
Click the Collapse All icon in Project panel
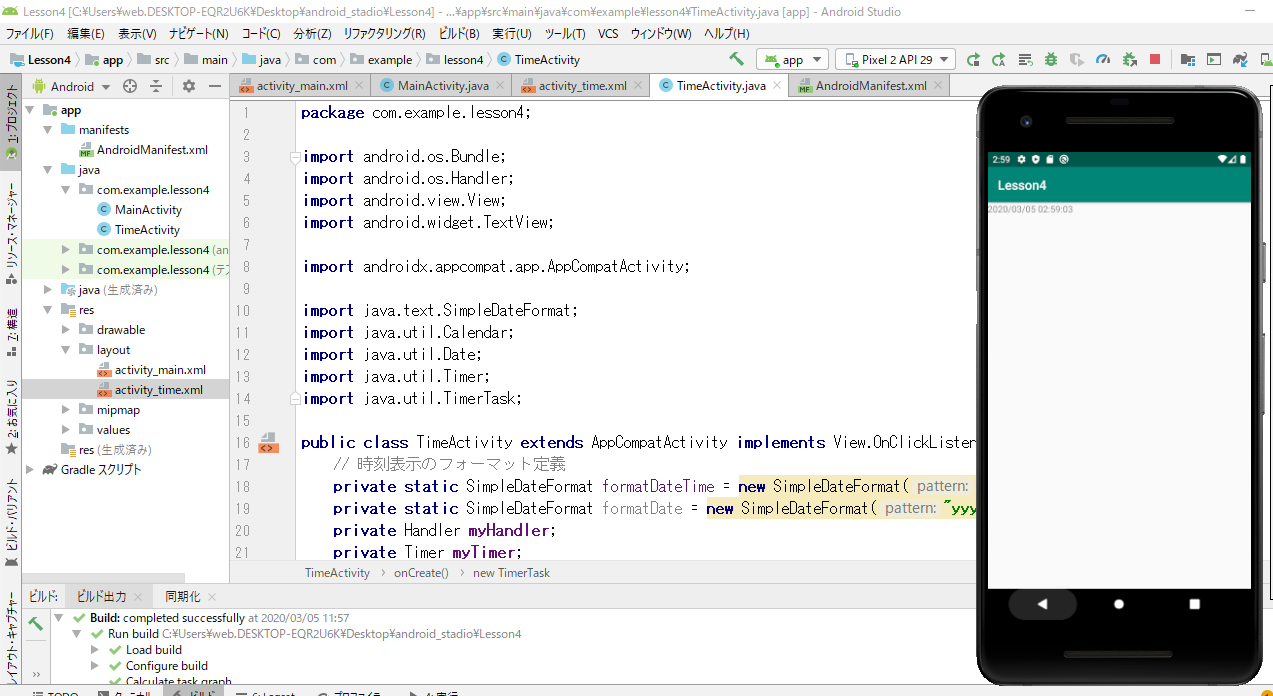pyautogui.click(x=156, y=86)
